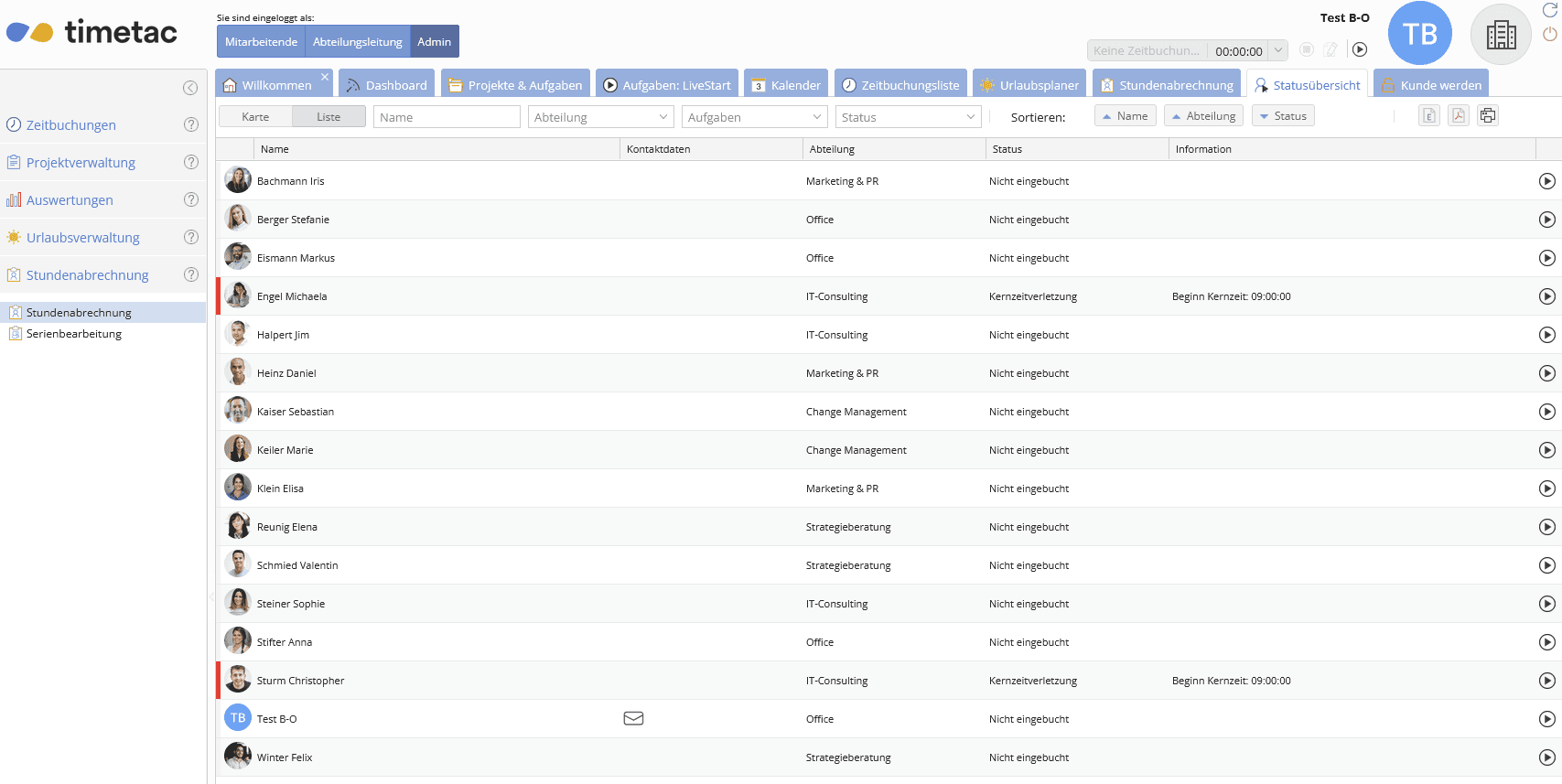The width and height of the screenshot is (1562, 784).
Task: Click the orange power logout icon
Action: click(1550, 34)
